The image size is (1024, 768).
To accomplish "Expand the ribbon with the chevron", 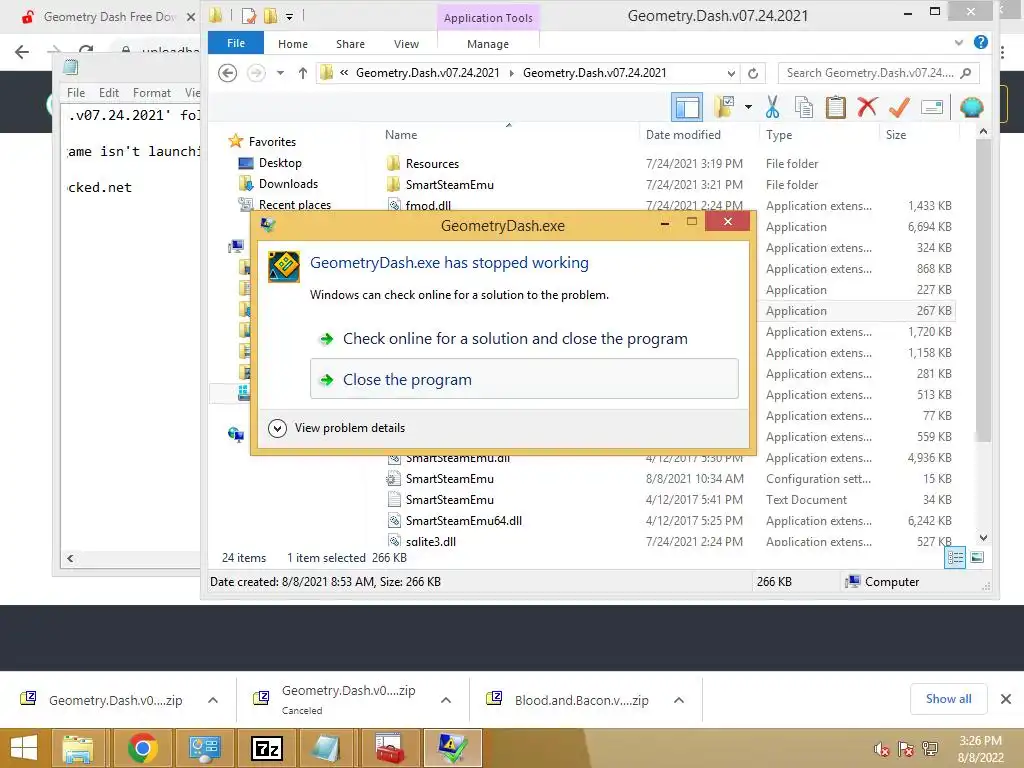I will click(x=959, y=43).
